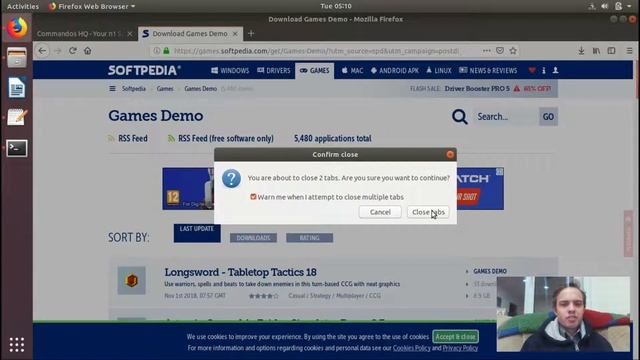Go back with the browser back arrow

click(x=42, y=51)
